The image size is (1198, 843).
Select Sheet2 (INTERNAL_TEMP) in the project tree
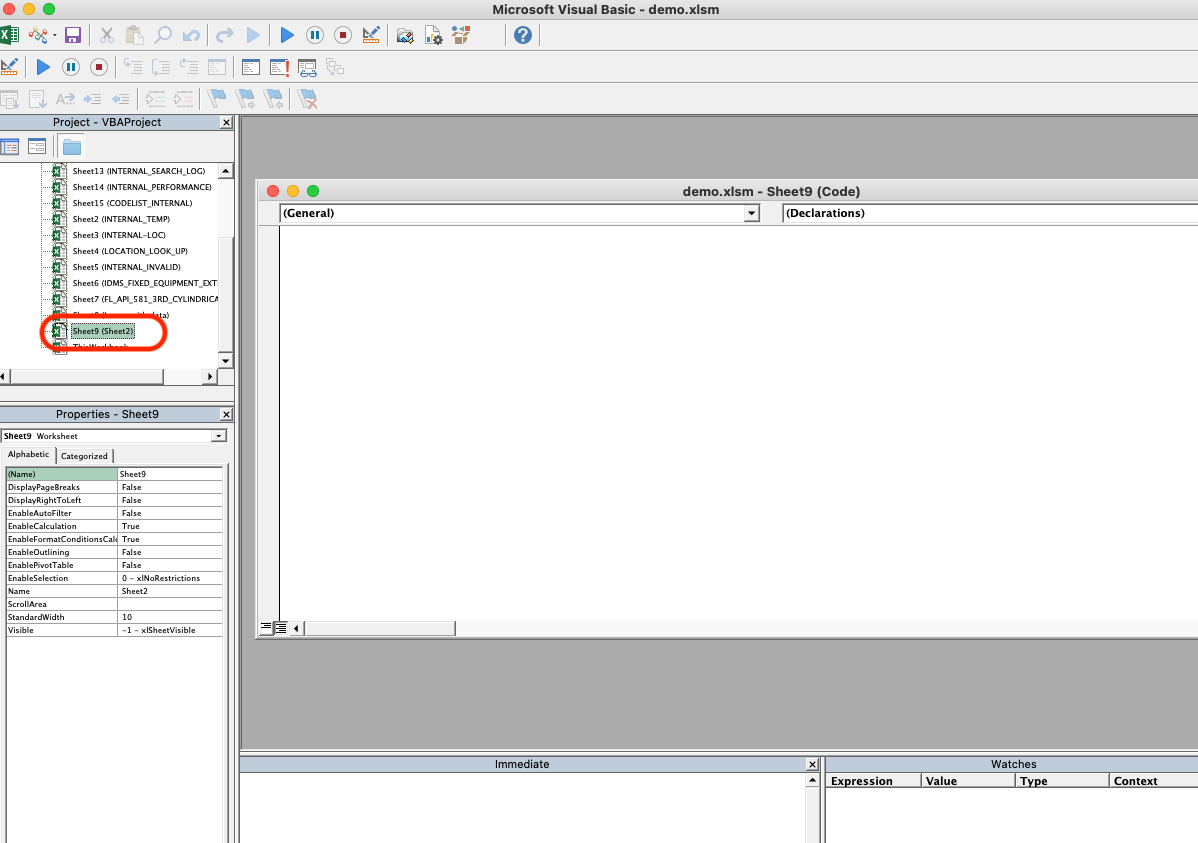[x=121, y=219]
